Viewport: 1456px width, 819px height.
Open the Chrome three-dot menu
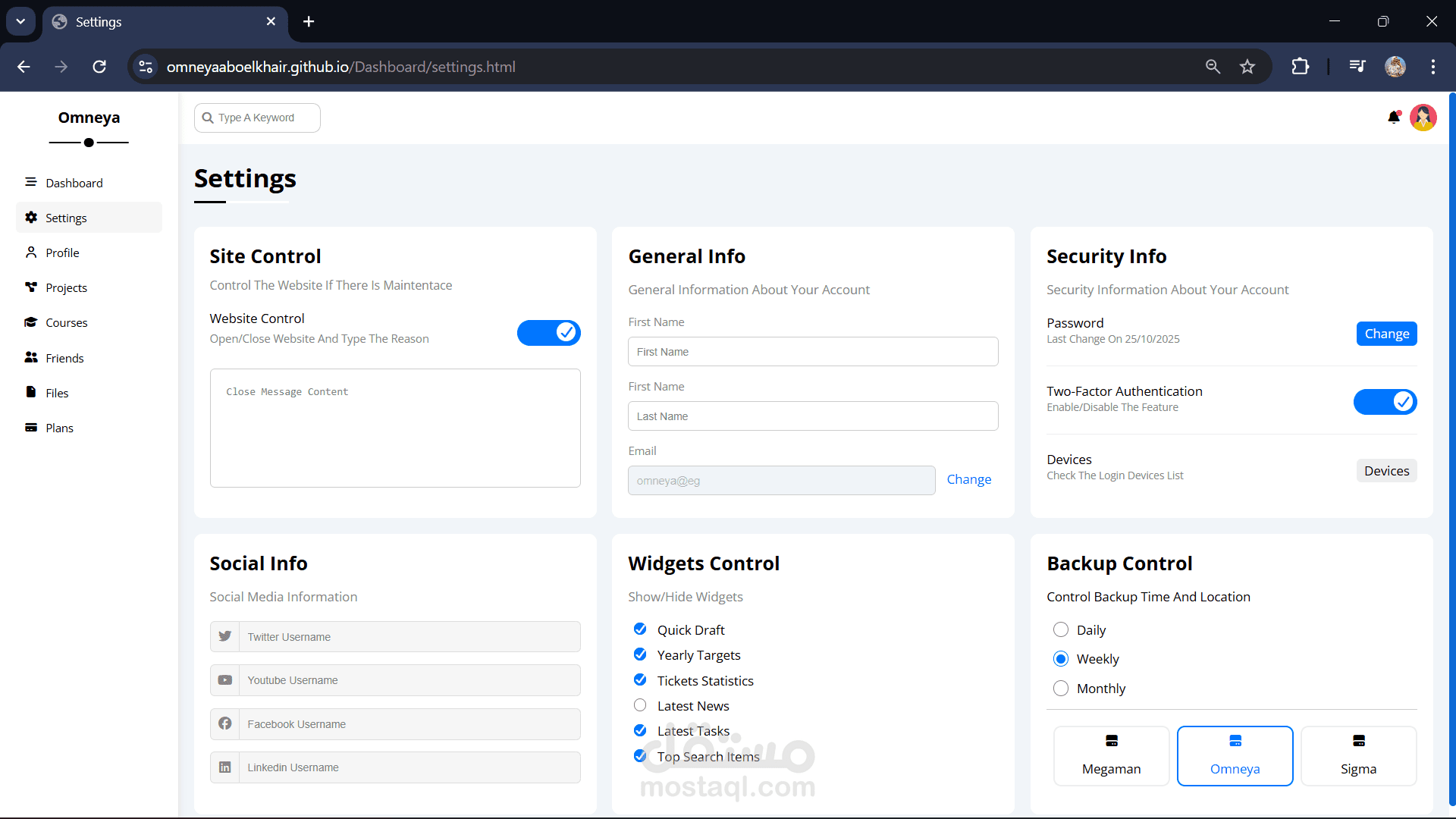[1432, 67]
